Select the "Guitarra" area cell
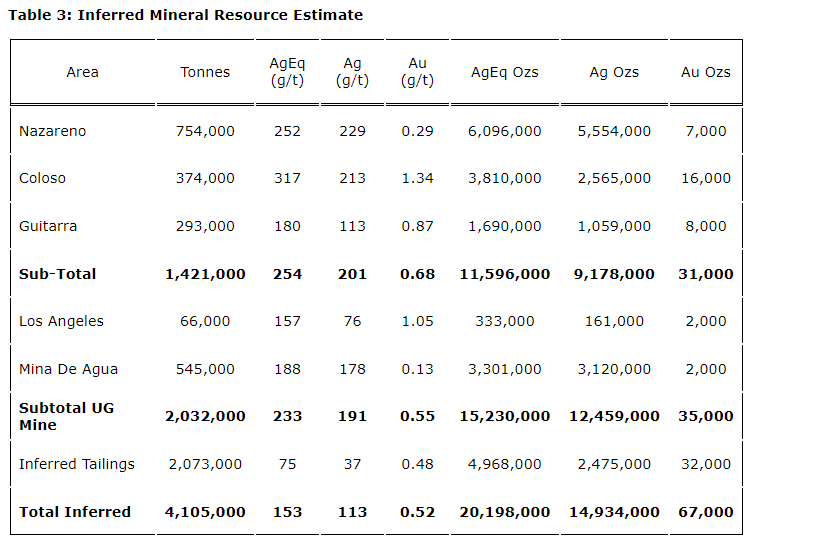The width and height of the screenshot is (816, 540). point(48,226)
